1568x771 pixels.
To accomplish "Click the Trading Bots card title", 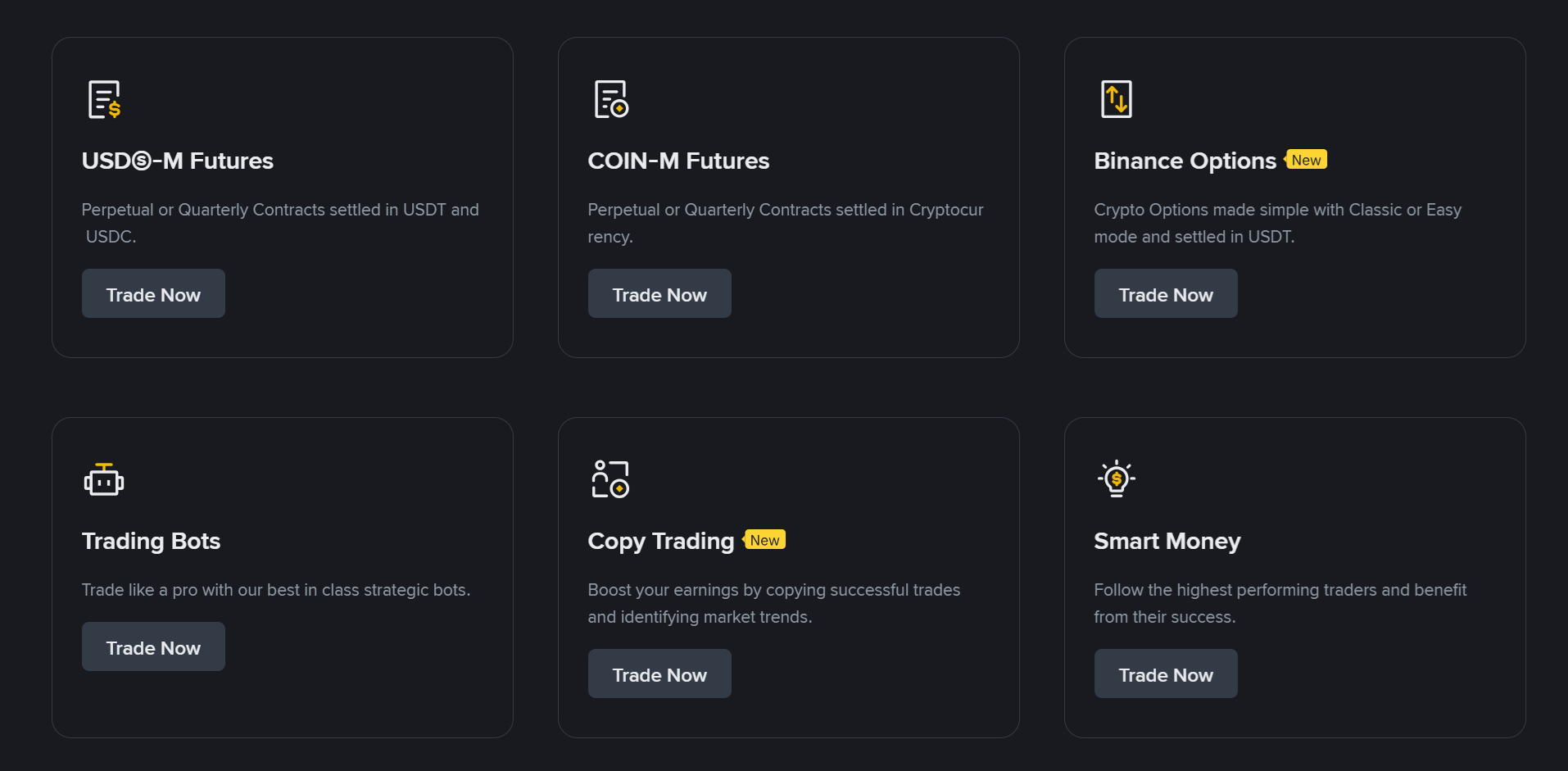I will (x=151, y=541).
